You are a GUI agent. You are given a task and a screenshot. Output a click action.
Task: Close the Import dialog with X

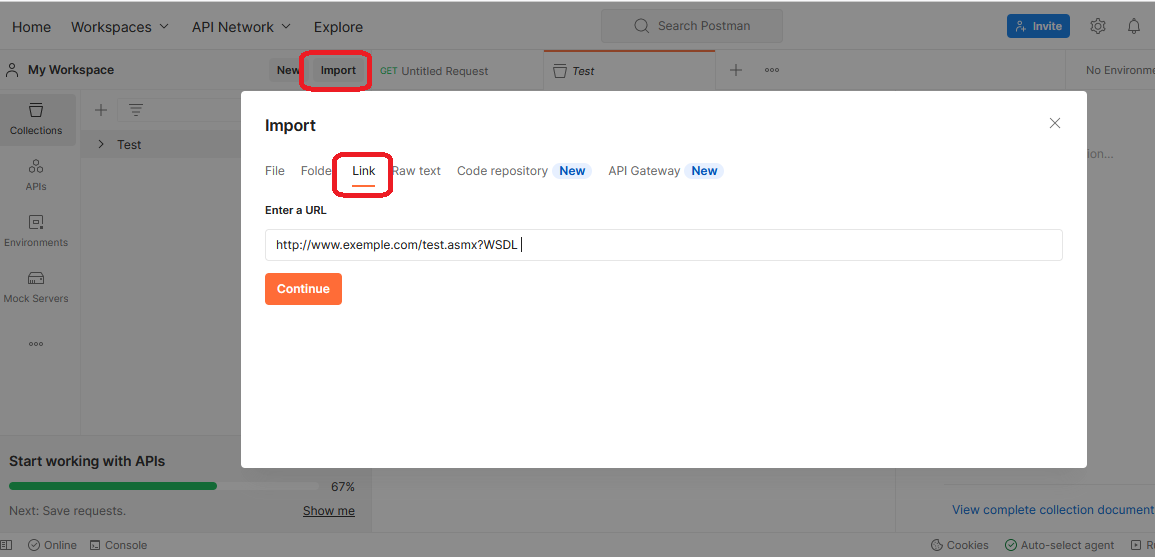1054,123
